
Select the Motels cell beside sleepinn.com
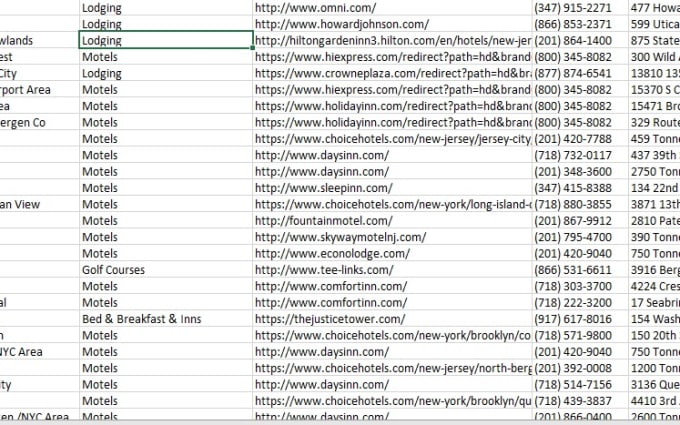[166, 188]
